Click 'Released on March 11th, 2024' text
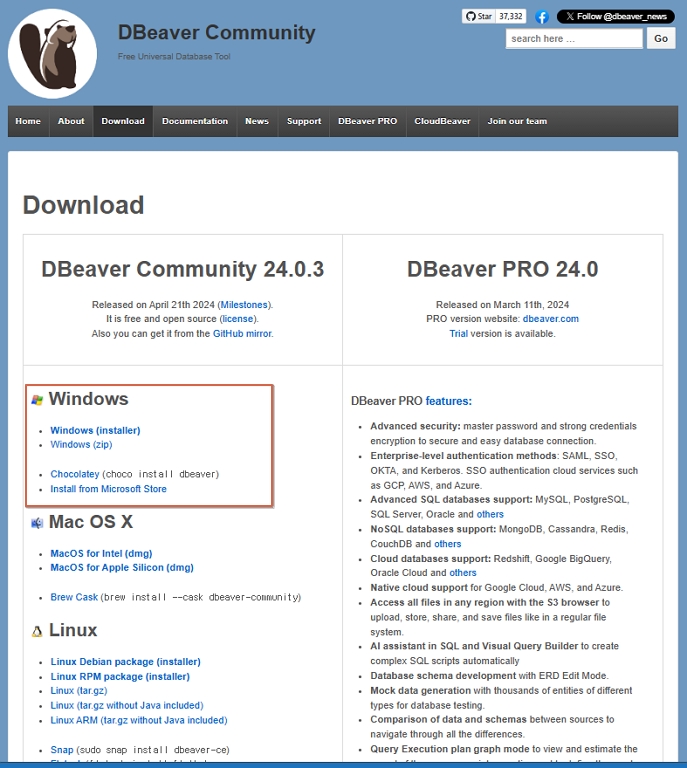 click(502, 305)
